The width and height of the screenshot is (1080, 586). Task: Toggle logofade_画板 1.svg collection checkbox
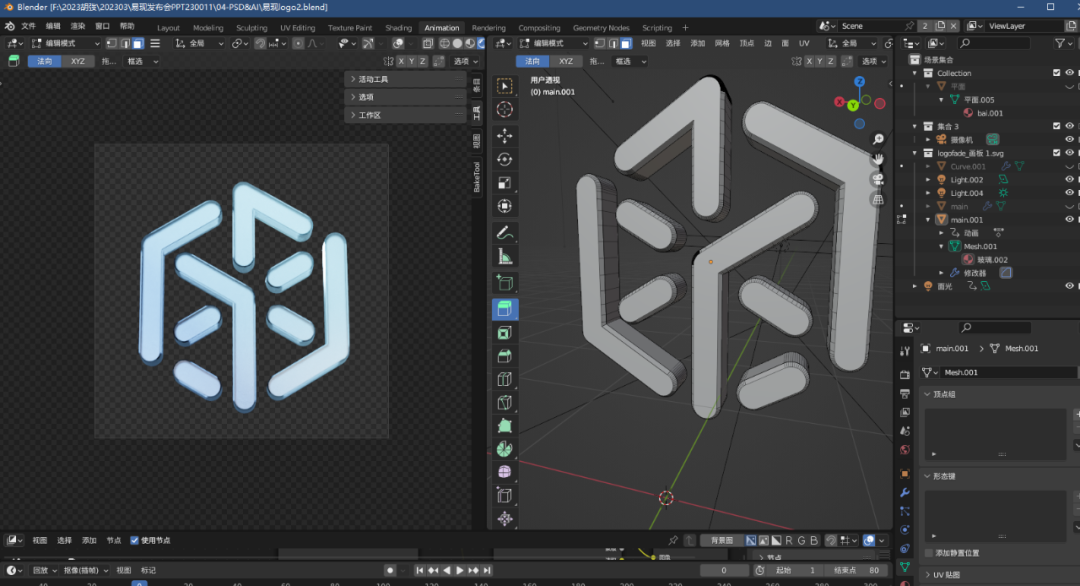coord(1057,153)
